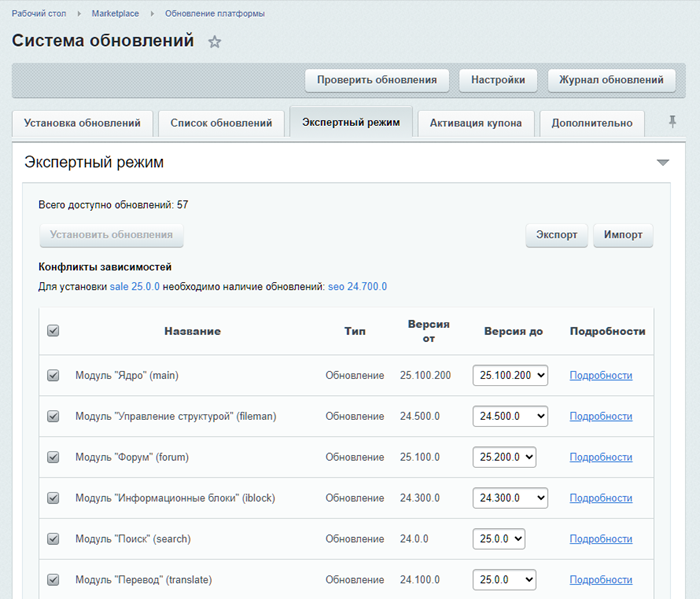The width and height of the screenshot is (700, 599).
Task: Uncheck the Поиск (search) module checkbox
Action: pos(53,539)
